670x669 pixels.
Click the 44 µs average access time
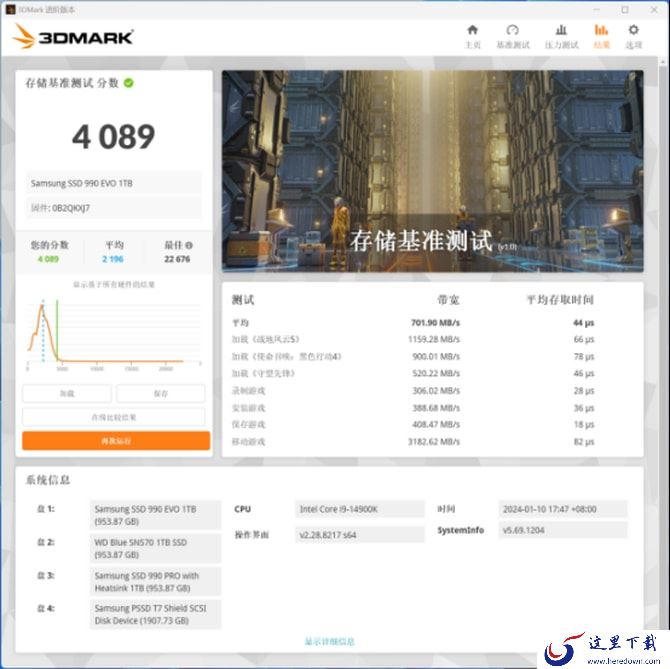pos(584,323)
